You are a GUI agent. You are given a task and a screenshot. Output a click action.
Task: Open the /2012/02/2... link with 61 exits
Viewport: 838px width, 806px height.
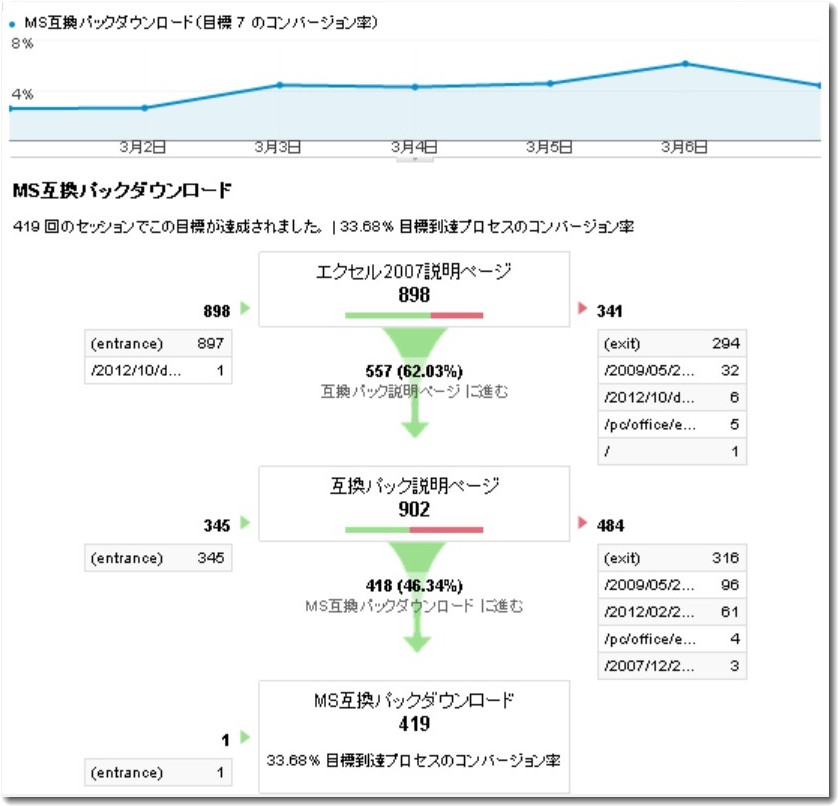668,610
